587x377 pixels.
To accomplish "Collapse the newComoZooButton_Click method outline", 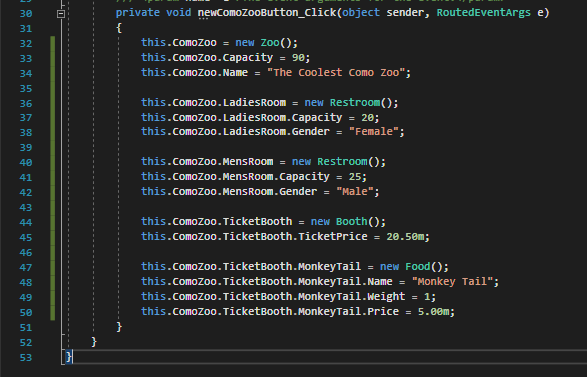I will click(61, 14).
